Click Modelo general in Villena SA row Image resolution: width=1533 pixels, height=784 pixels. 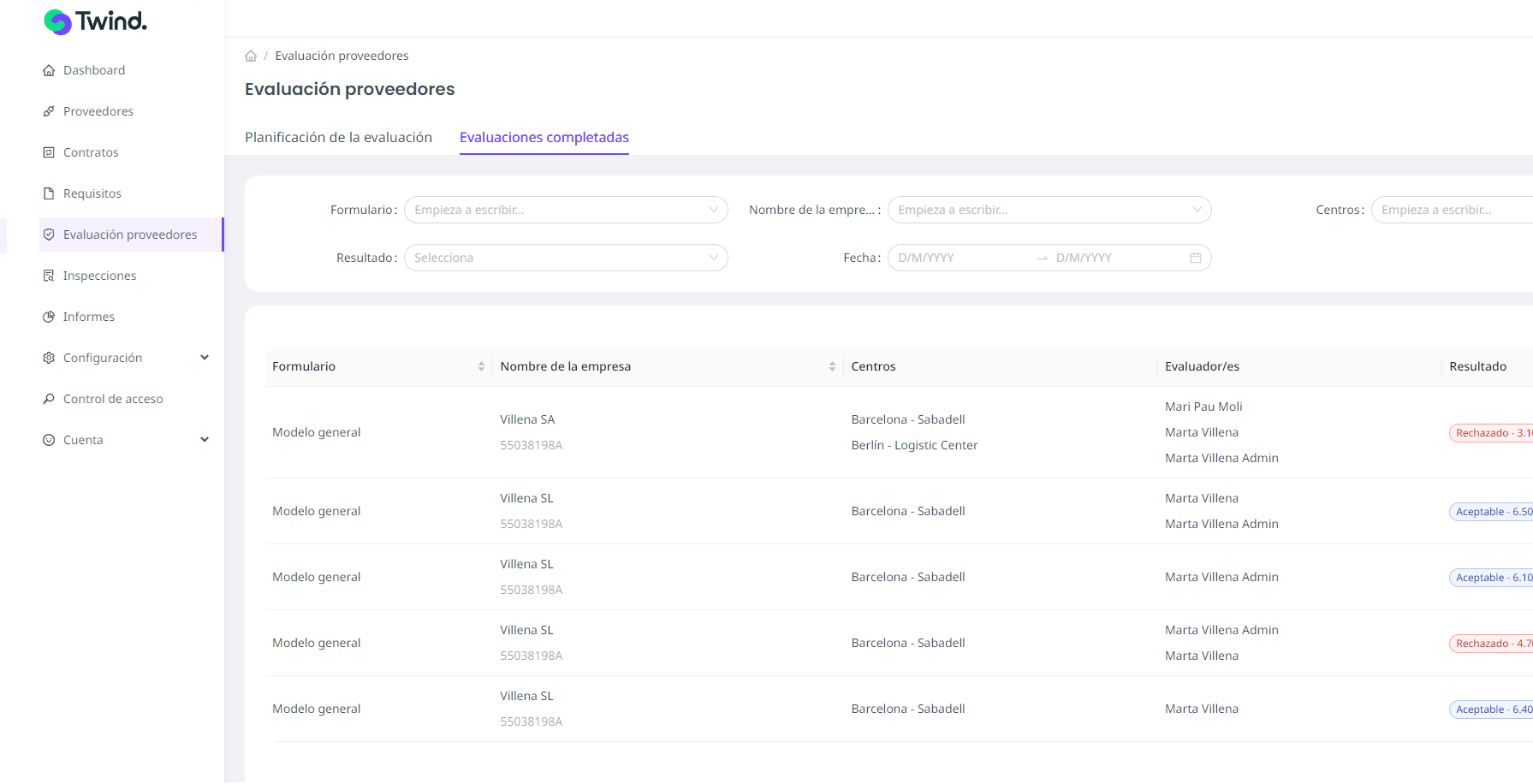(x=317, y=432)
